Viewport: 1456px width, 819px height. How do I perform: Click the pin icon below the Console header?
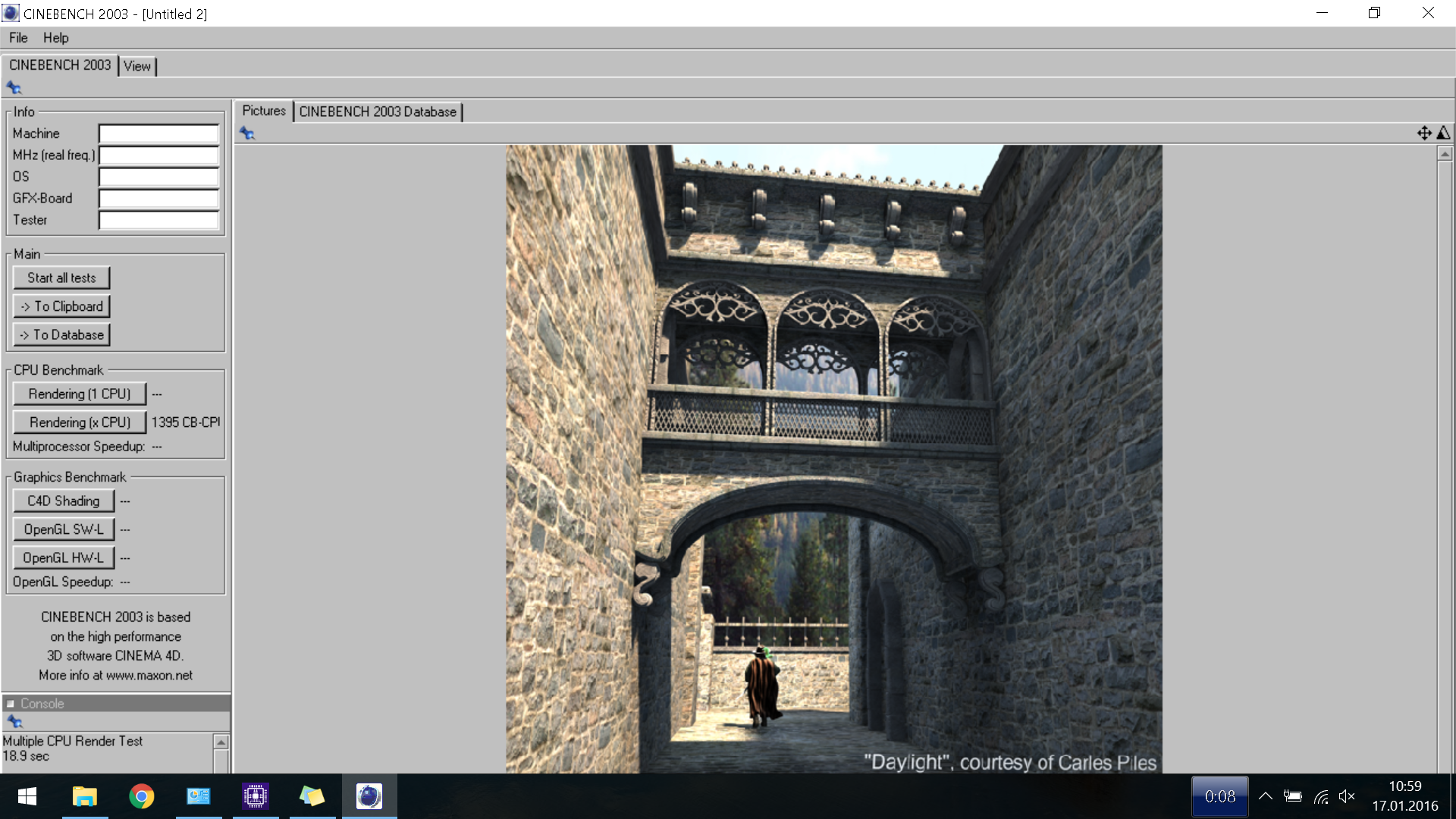tap(14, 721)
